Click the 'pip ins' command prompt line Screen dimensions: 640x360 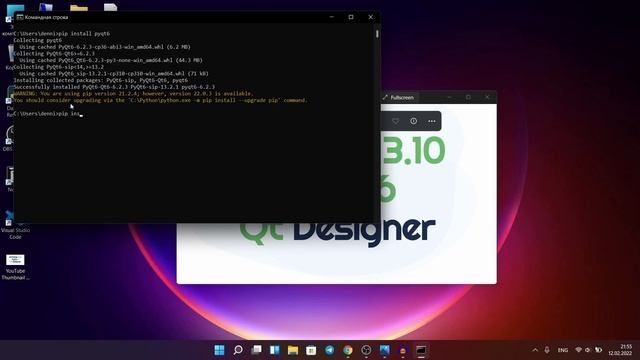47,113
